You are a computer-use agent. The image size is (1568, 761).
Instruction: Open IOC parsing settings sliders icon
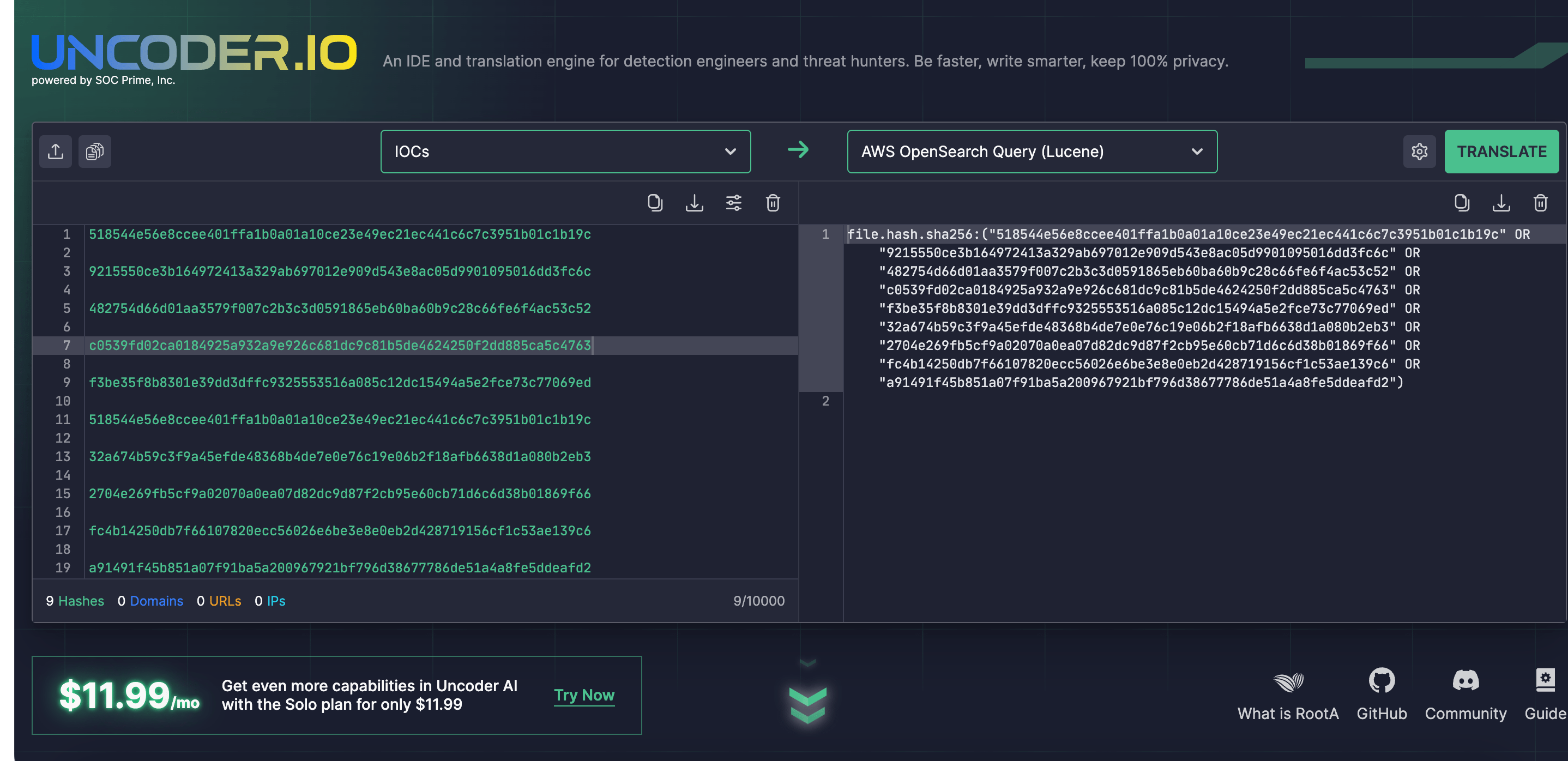(733, 203)
